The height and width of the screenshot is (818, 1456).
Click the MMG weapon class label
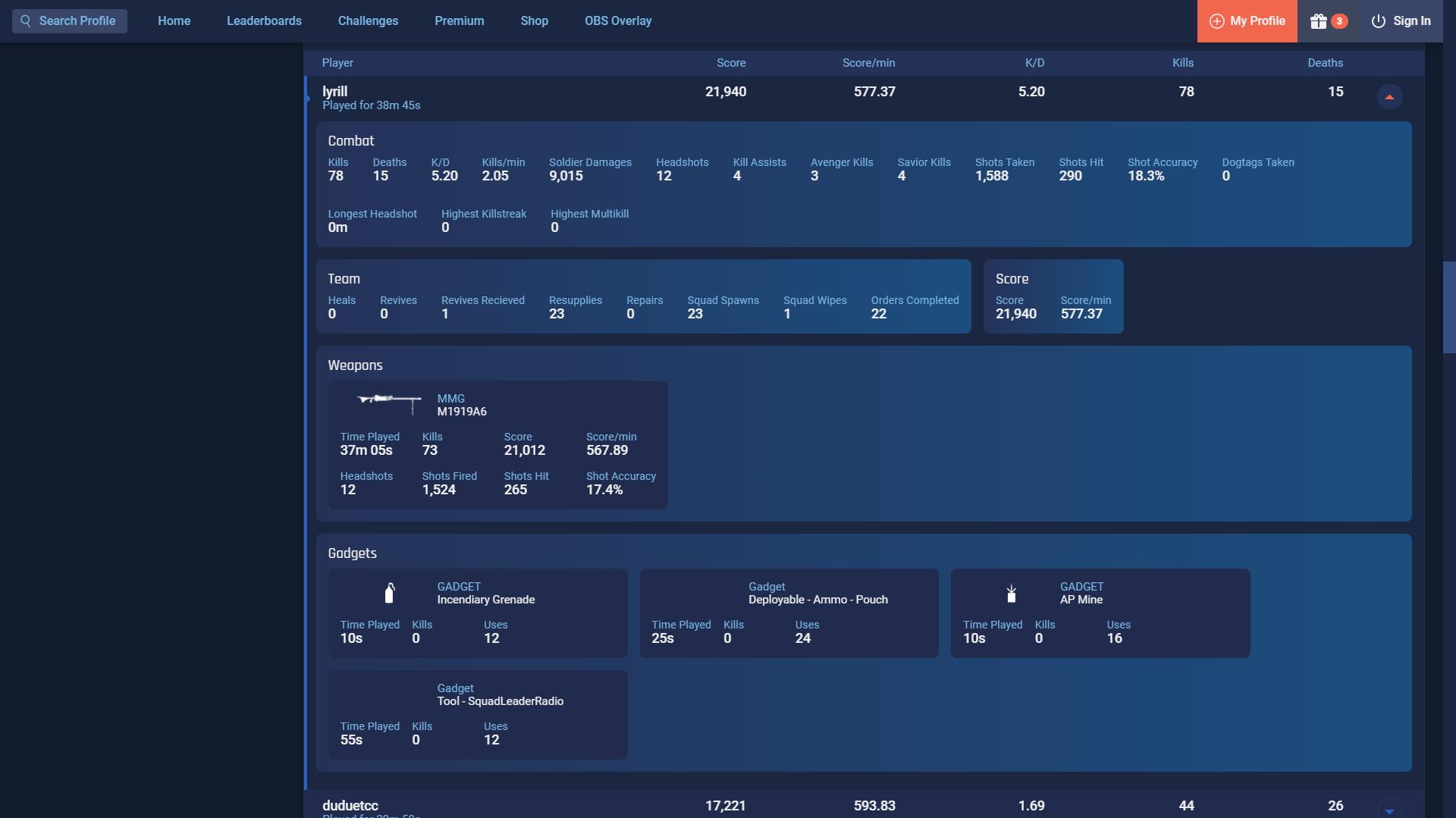(x=451, y=399)
